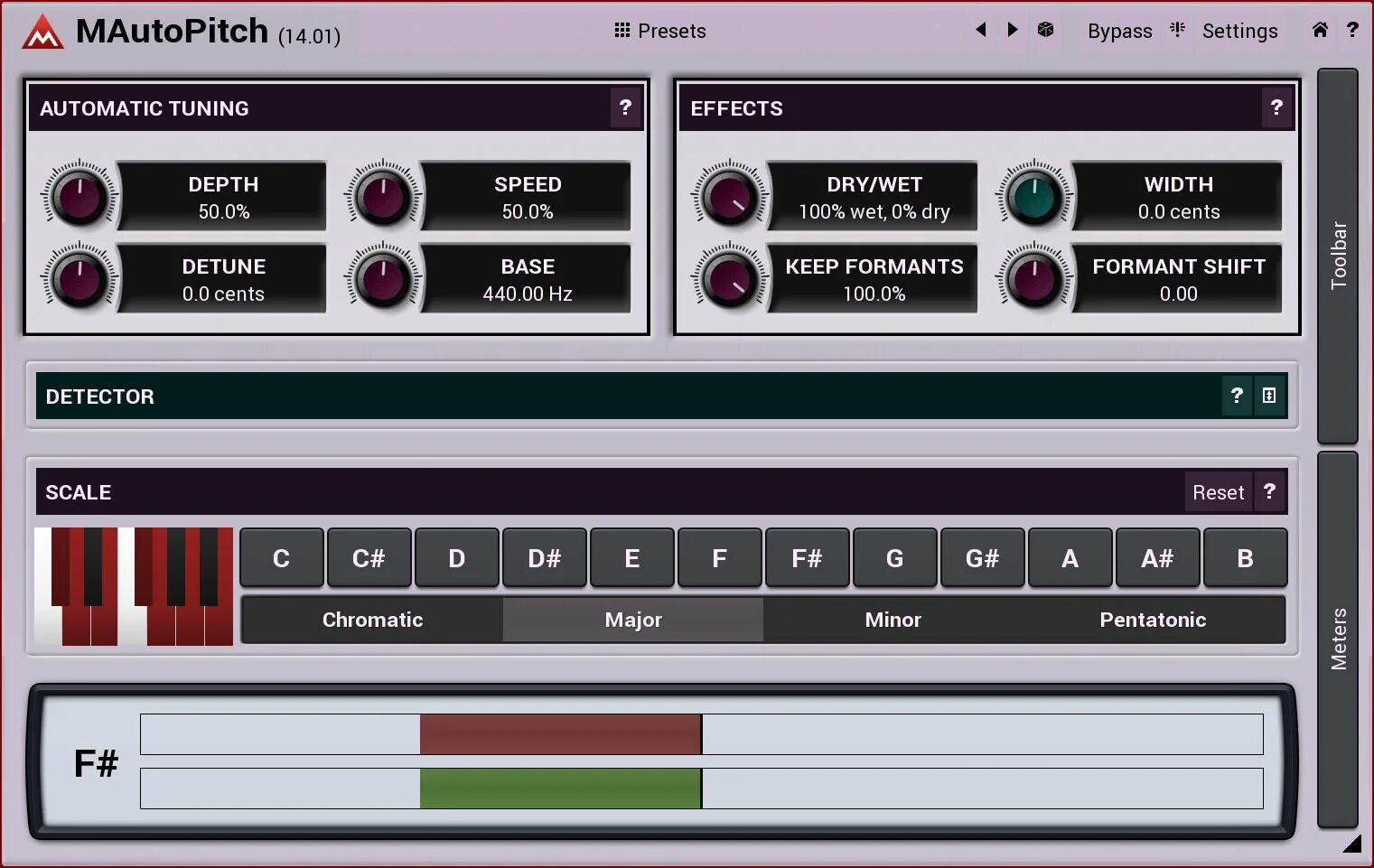
Task: Select the Major scale
Action: (x=633, y=620)
